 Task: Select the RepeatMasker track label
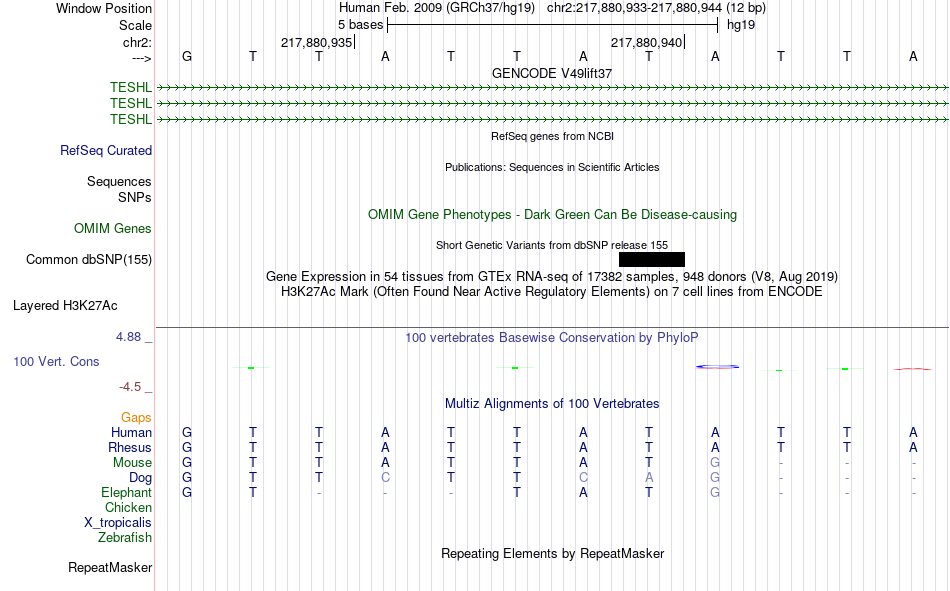110,567
